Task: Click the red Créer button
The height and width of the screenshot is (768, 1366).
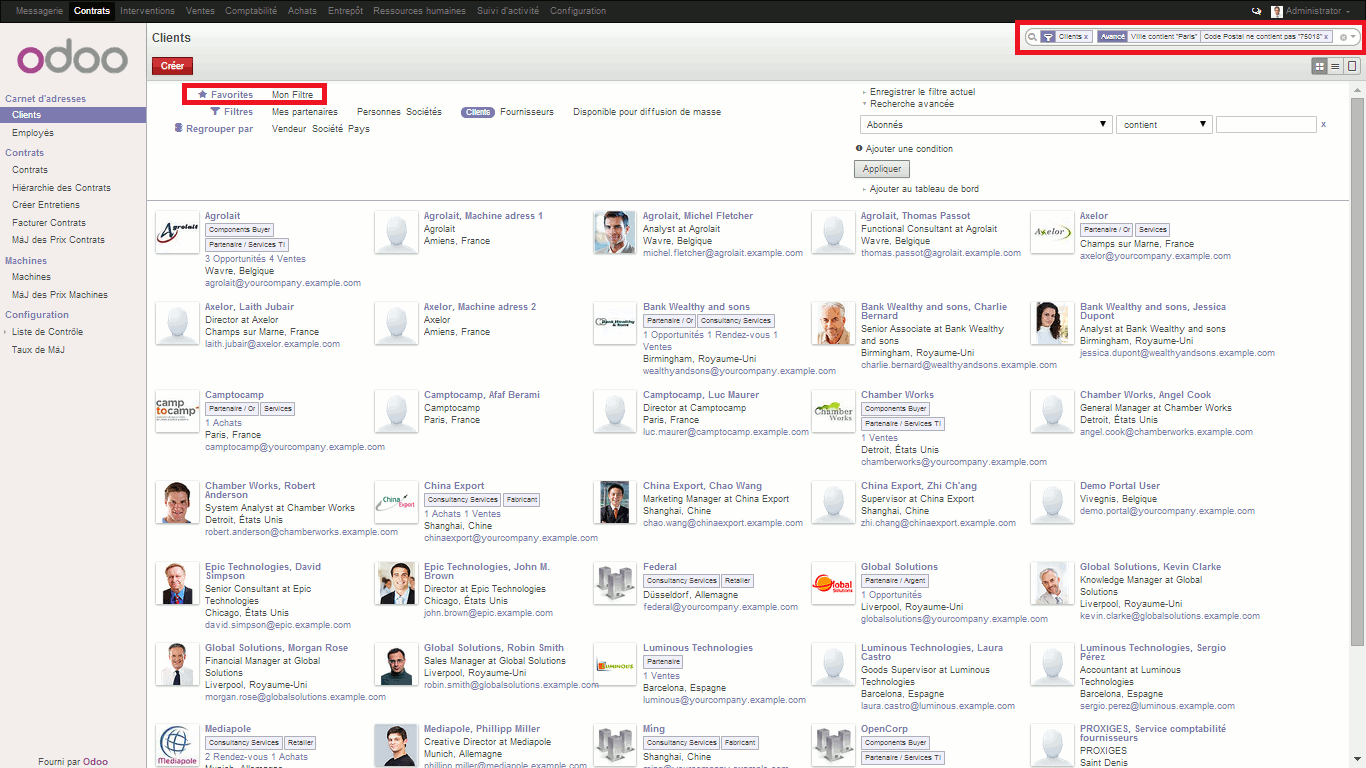Action: [172, 66]
